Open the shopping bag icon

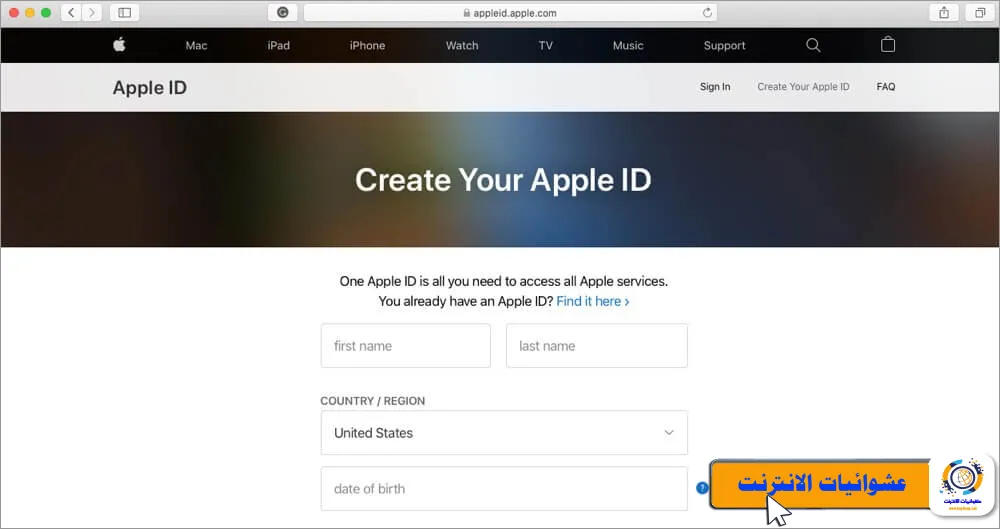(x=888, y=44)
